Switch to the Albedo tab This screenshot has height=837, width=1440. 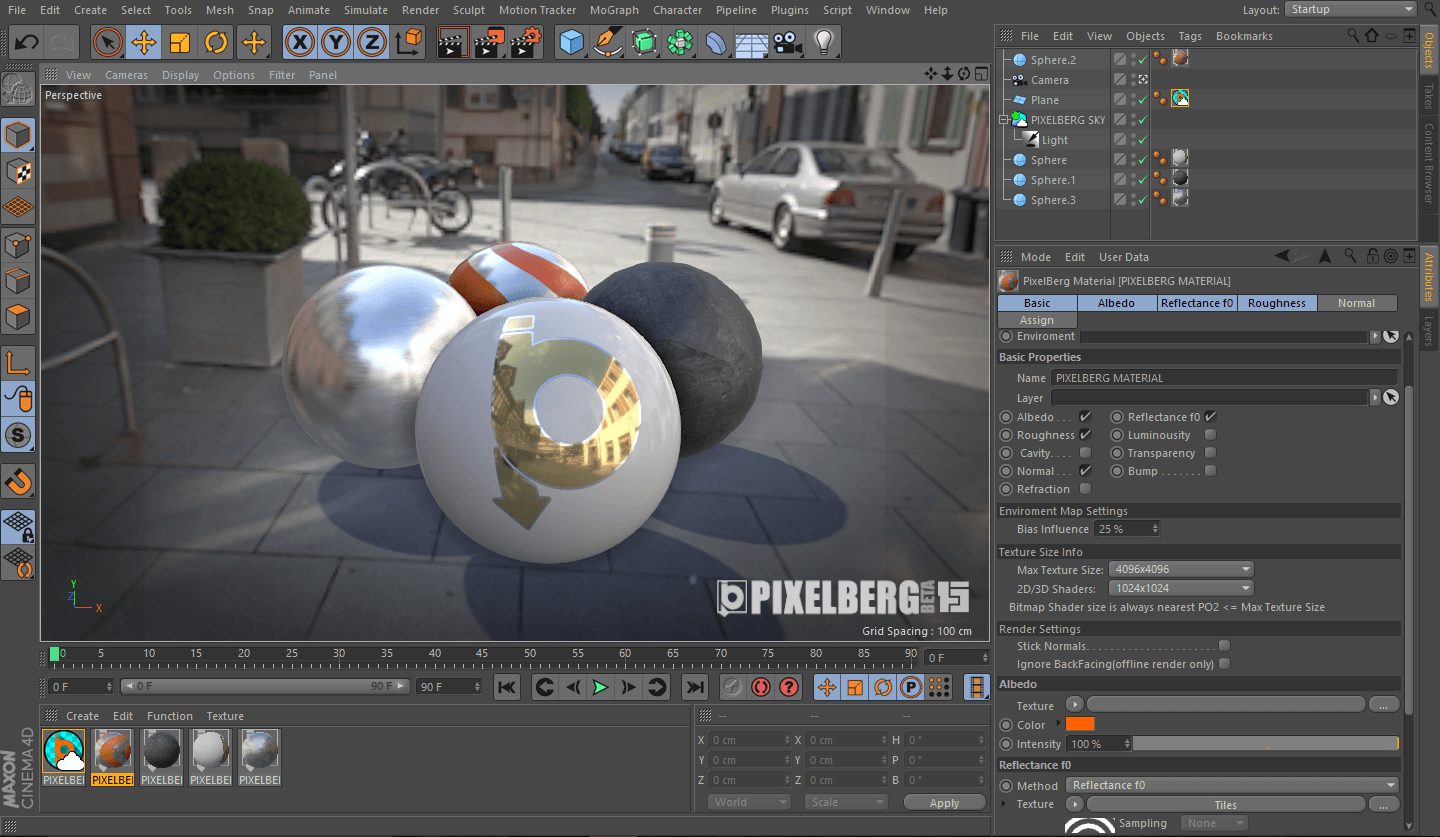pos(1116,303)
